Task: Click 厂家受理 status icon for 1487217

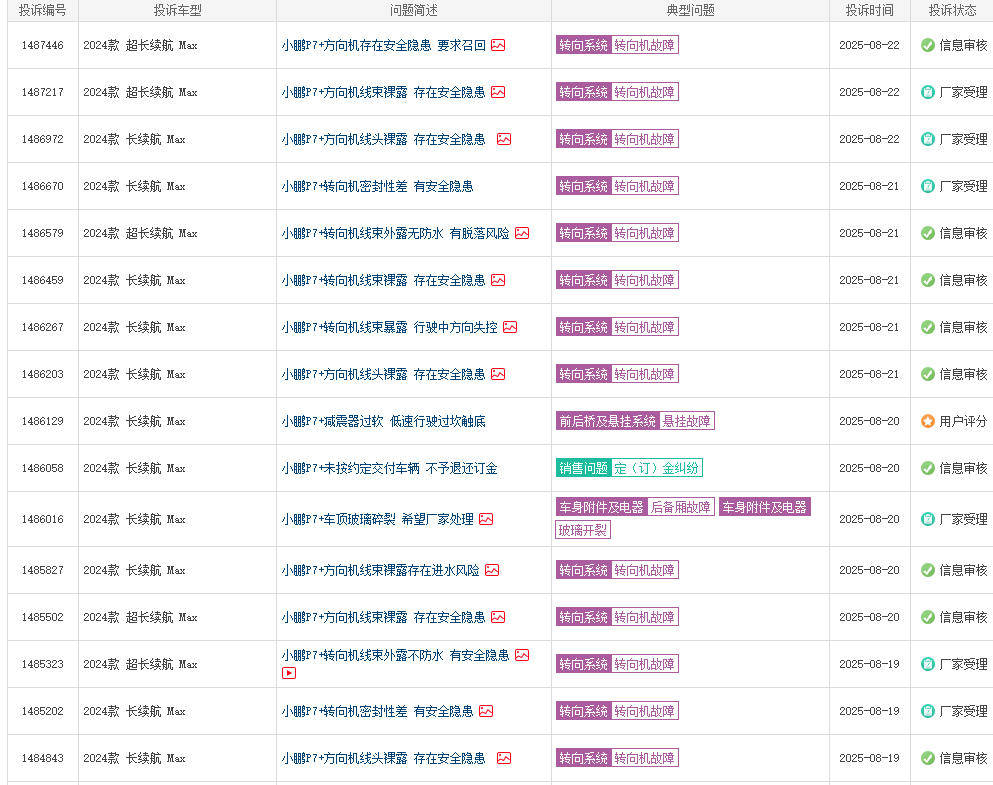Action: click(928, 92)
